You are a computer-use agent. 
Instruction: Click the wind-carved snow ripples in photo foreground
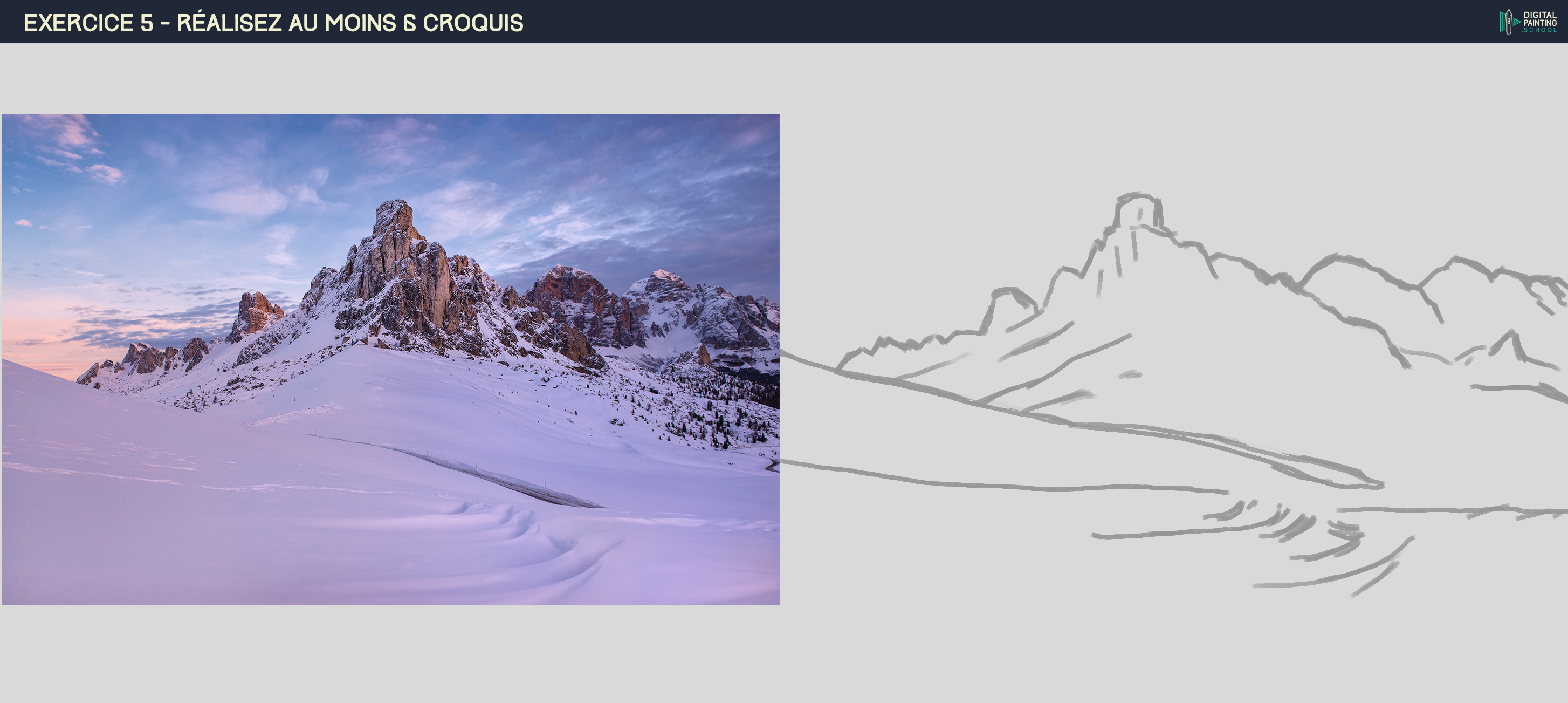coord(518,536)
